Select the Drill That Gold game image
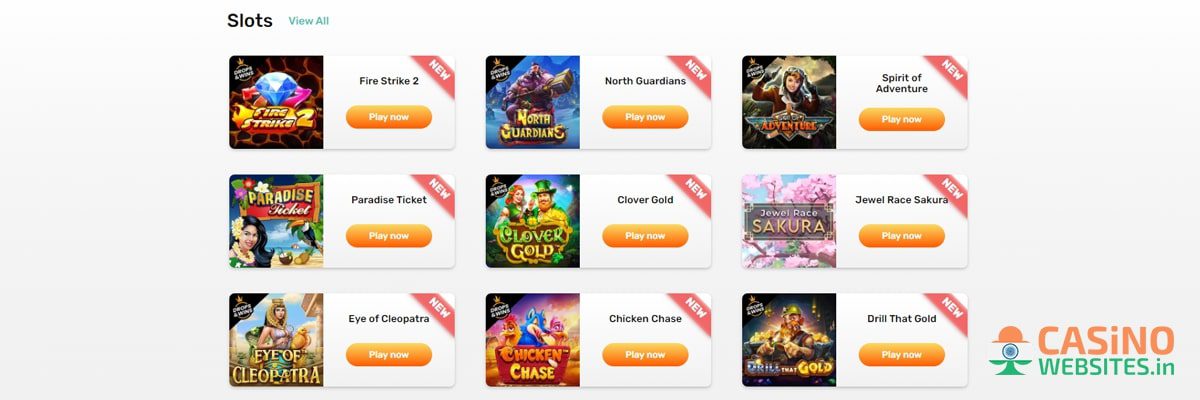Viewport: 1200px width, 400px height. click(x=789, y=340)
